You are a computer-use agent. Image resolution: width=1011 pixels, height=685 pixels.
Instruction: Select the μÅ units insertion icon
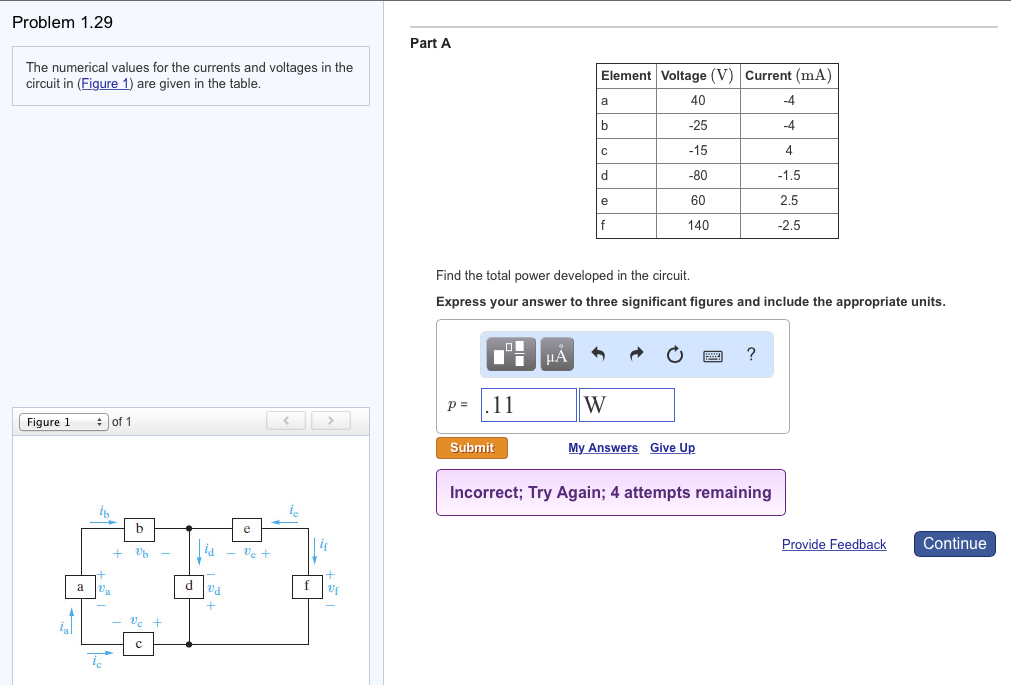coord(557,354)
